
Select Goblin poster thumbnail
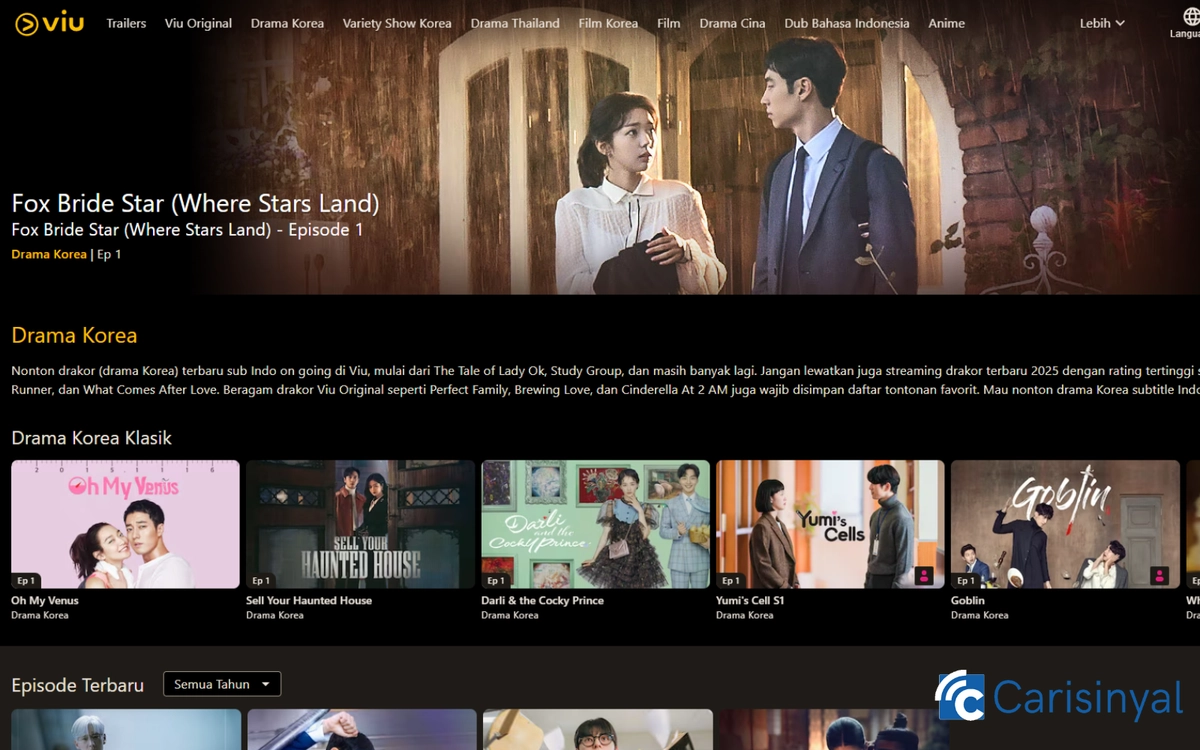(x=1065, y=524)
